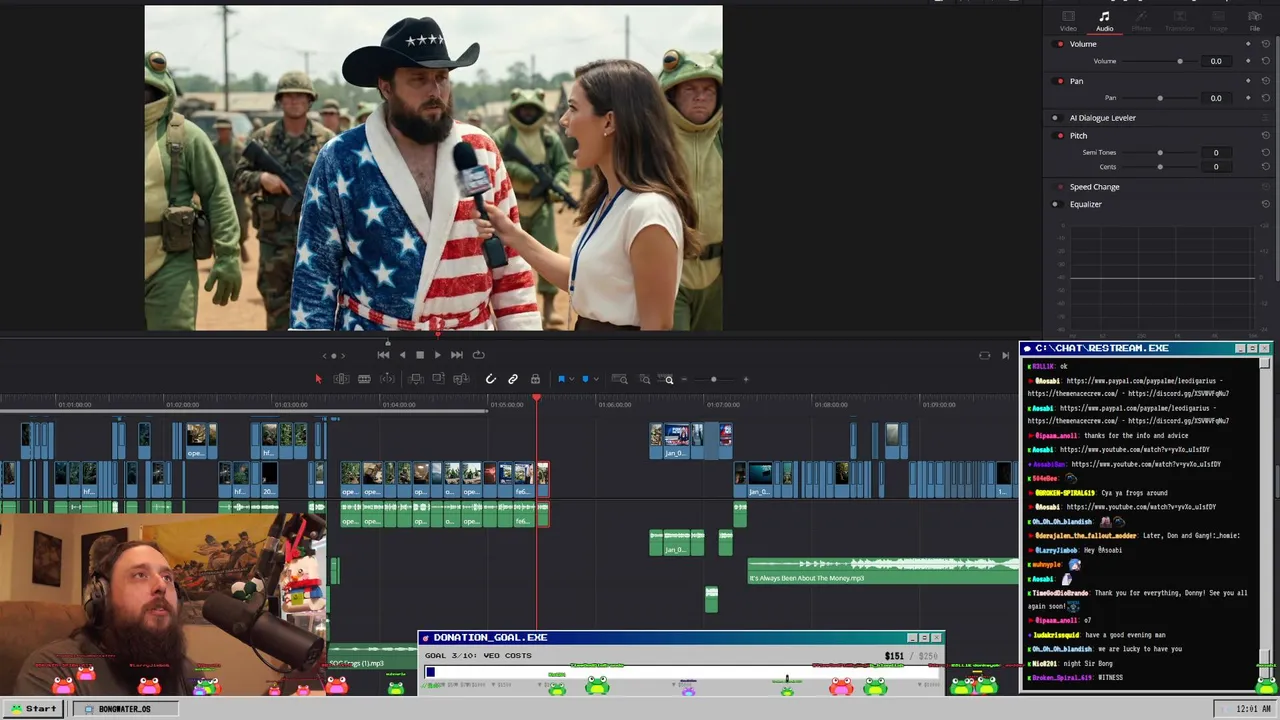Click the Start button on taskbar
This screenshot has height=720, width=1280.
click(34, 708)
